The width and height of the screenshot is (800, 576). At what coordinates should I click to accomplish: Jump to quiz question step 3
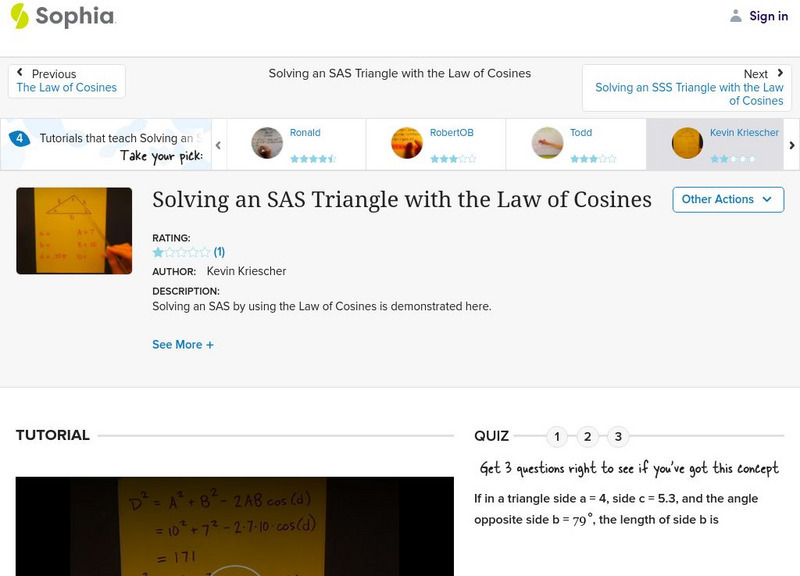618,436
